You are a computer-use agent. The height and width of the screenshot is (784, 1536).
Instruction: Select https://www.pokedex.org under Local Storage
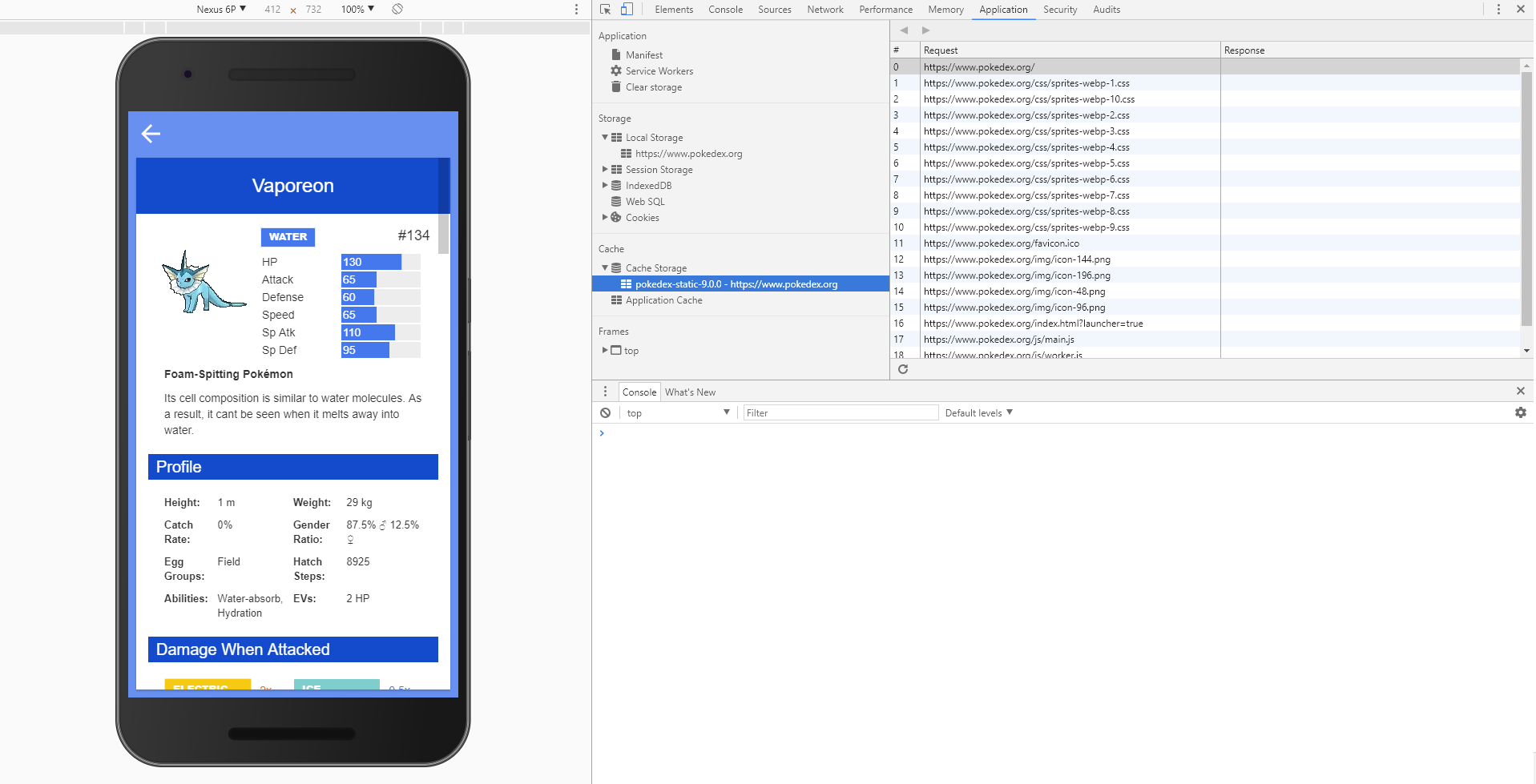(x=688, y=154)
